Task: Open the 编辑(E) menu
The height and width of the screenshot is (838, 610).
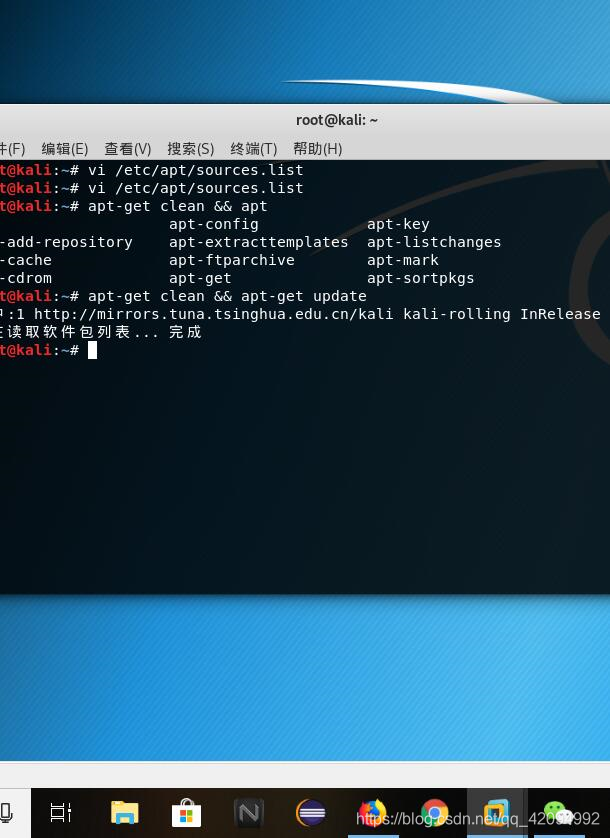Action: tap(65, 149)
